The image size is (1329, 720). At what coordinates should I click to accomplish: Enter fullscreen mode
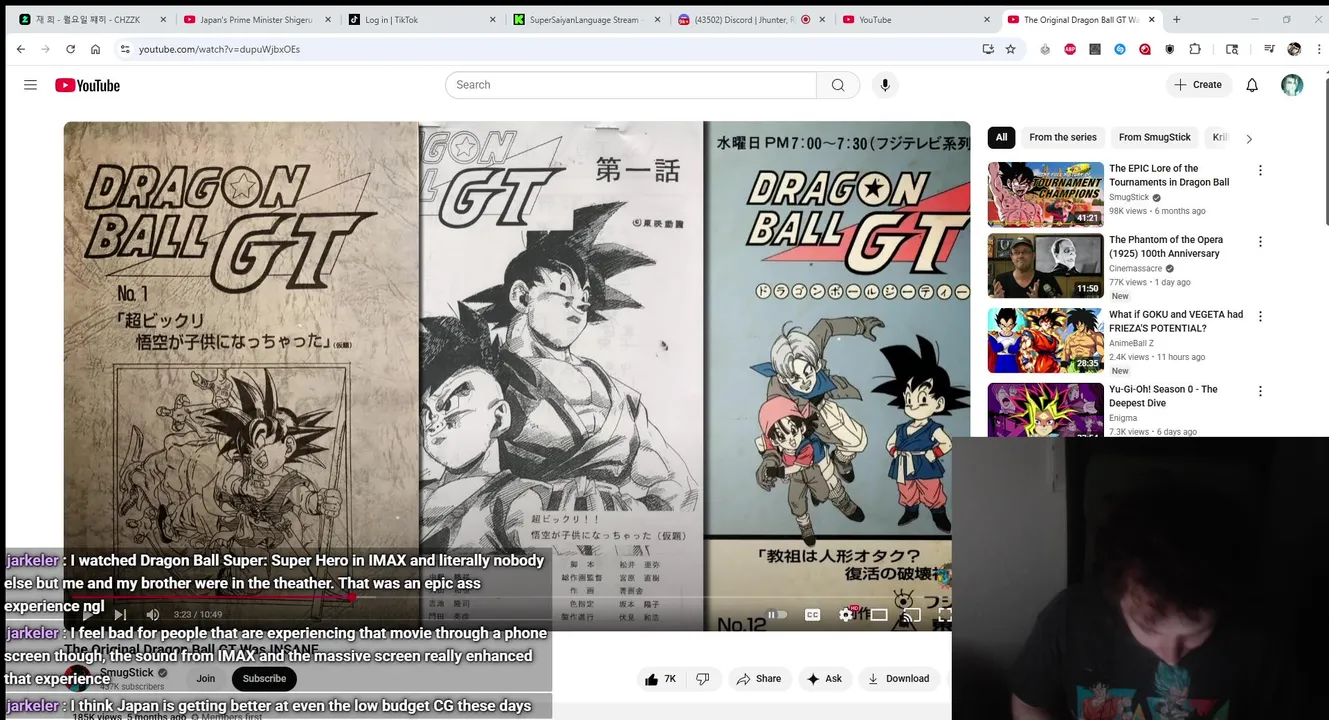(944, 614)
